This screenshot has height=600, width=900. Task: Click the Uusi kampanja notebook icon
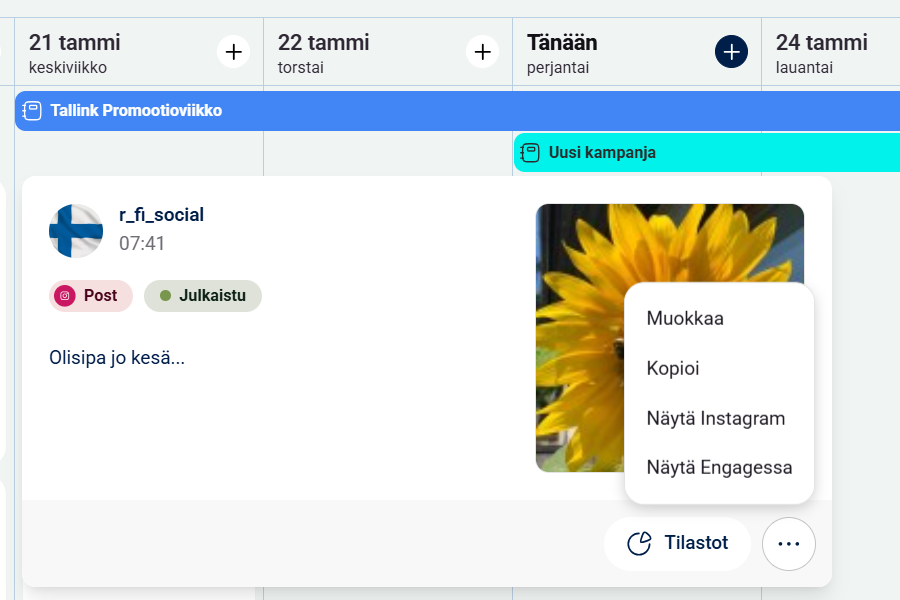(531, 153)
